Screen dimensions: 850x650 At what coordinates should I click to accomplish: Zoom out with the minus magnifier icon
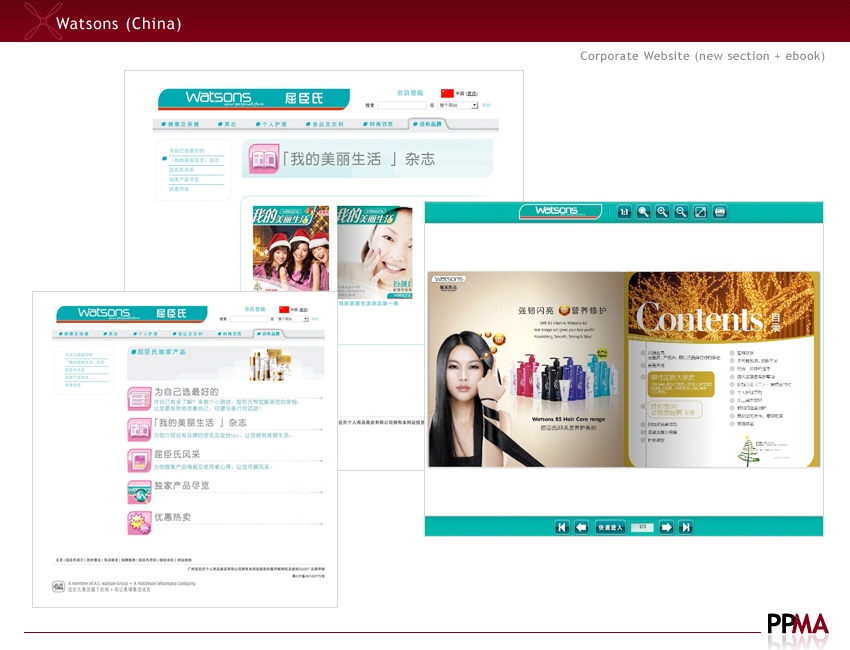point(681,212)
